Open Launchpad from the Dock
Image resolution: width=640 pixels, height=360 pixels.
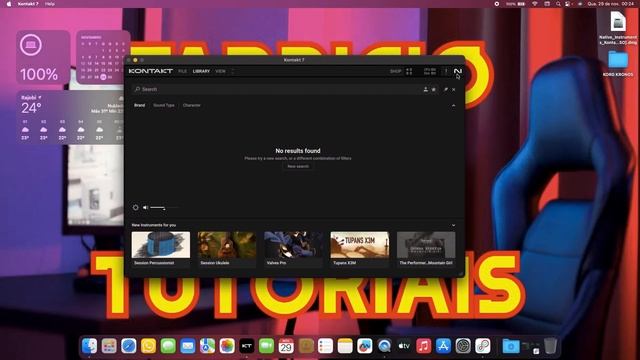(x=109, y=346)
